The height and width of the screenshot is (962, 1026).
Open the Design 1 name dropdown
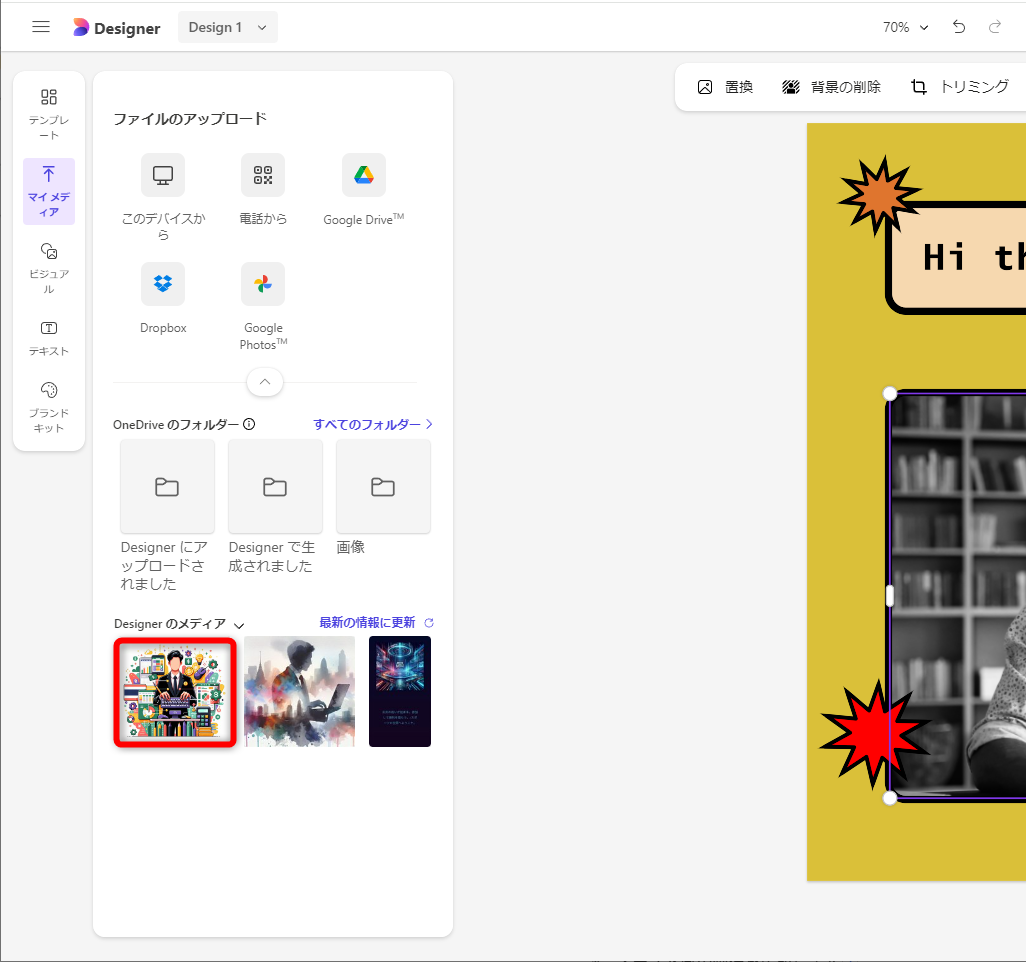coord(228,27)
